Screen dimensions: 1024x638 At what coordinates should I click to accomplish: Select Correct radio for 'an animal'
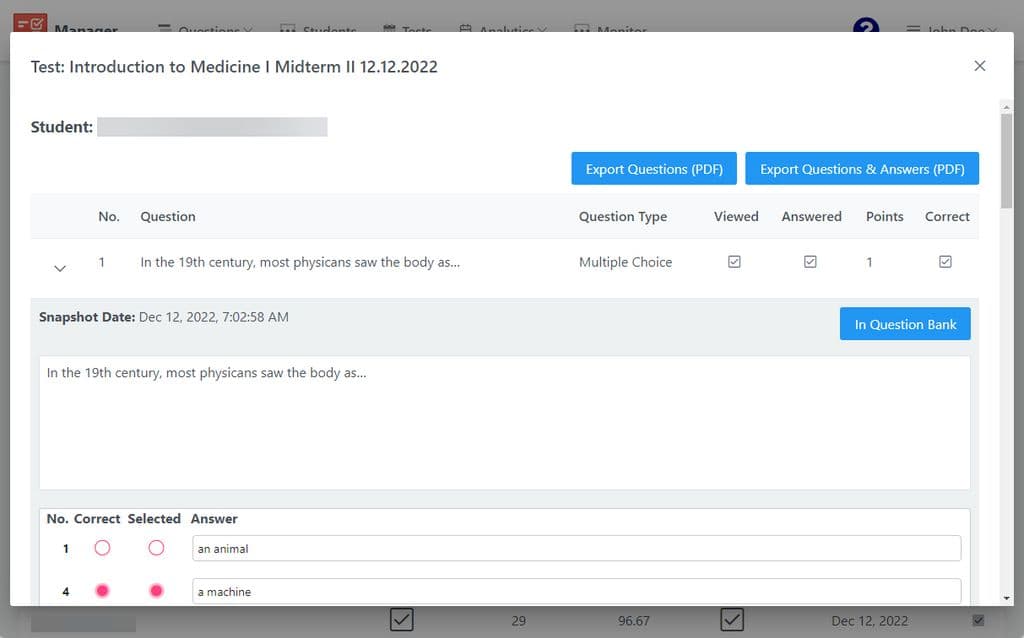[x=103, y=548]
